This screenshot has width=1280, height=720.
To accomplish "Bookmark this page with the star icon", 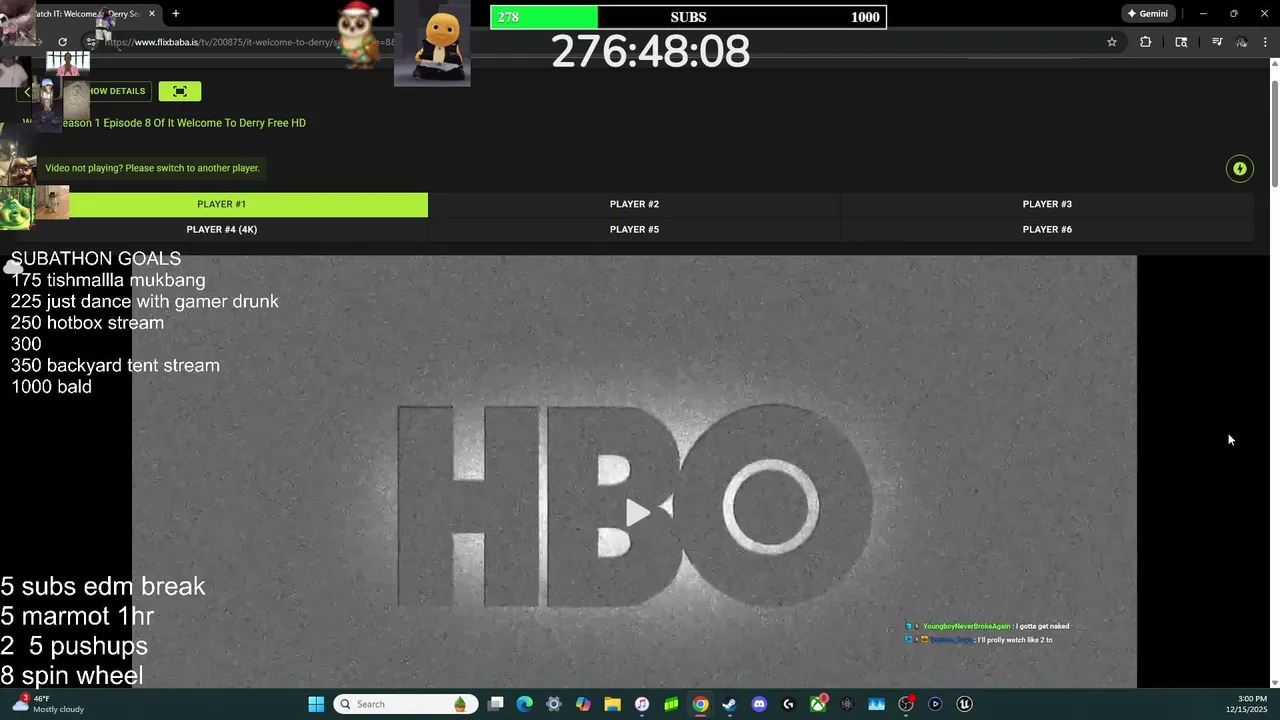I will [x=1112, y=42].
